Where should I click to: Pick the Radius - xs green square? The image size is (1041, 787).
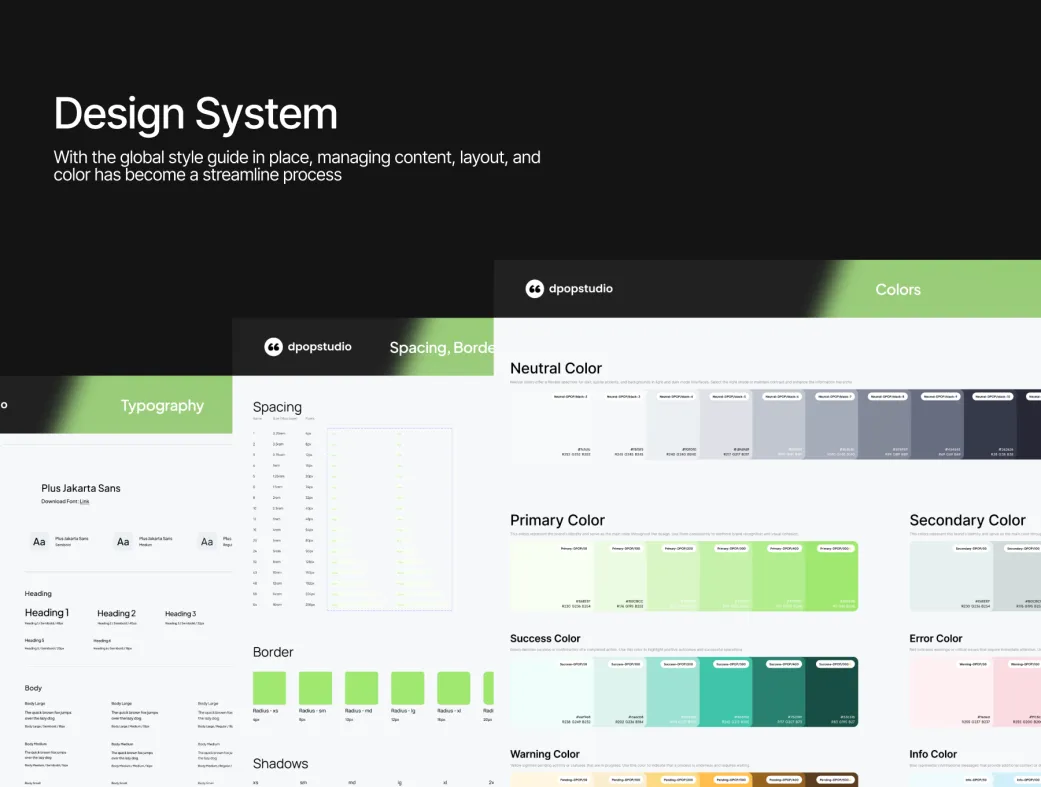(x=270, y=688)
